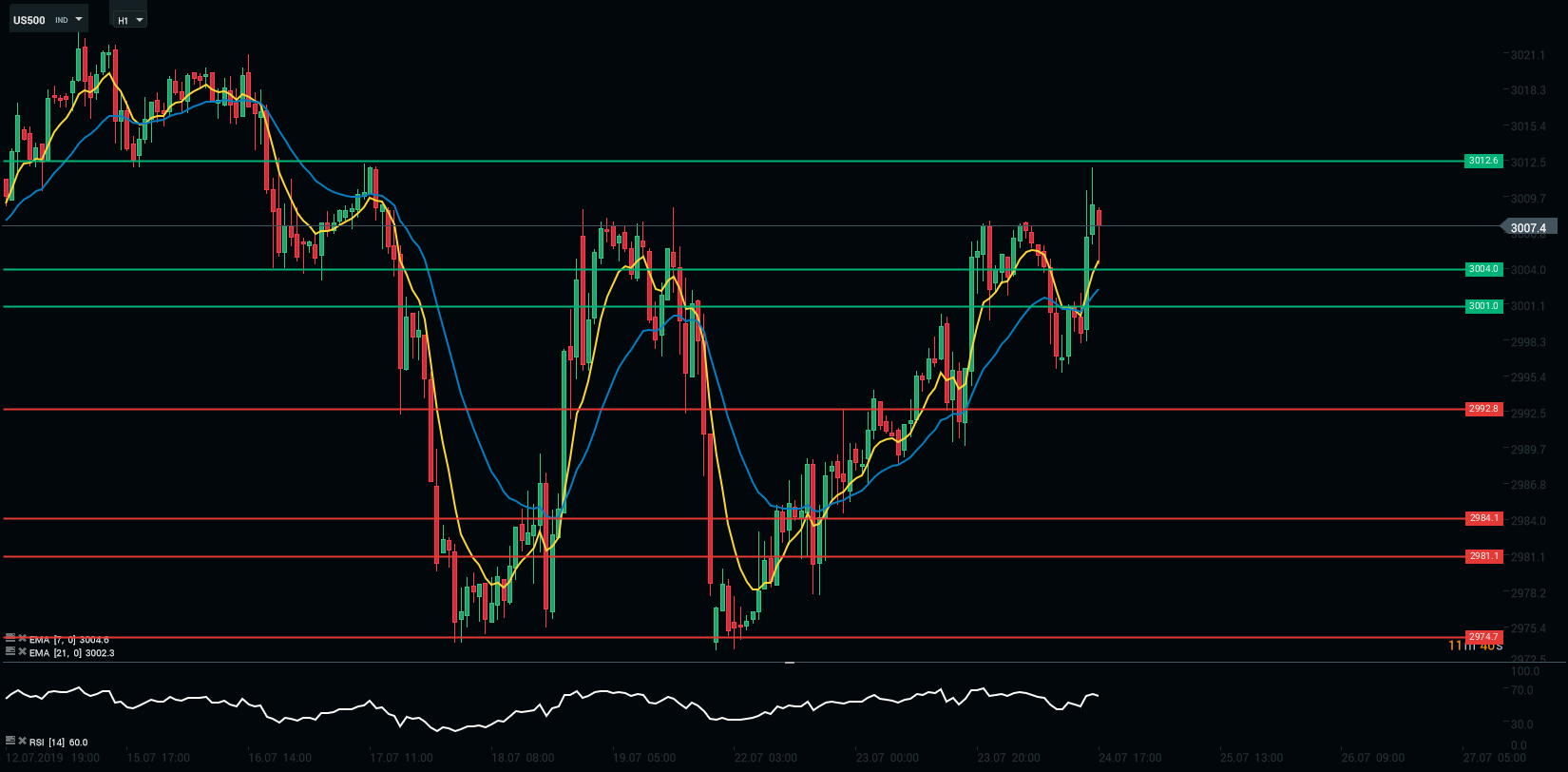This screenshot has width=1568, height=772.
Task: Click the 17.07 11:00 time axis label
Action: click(401, 758)
